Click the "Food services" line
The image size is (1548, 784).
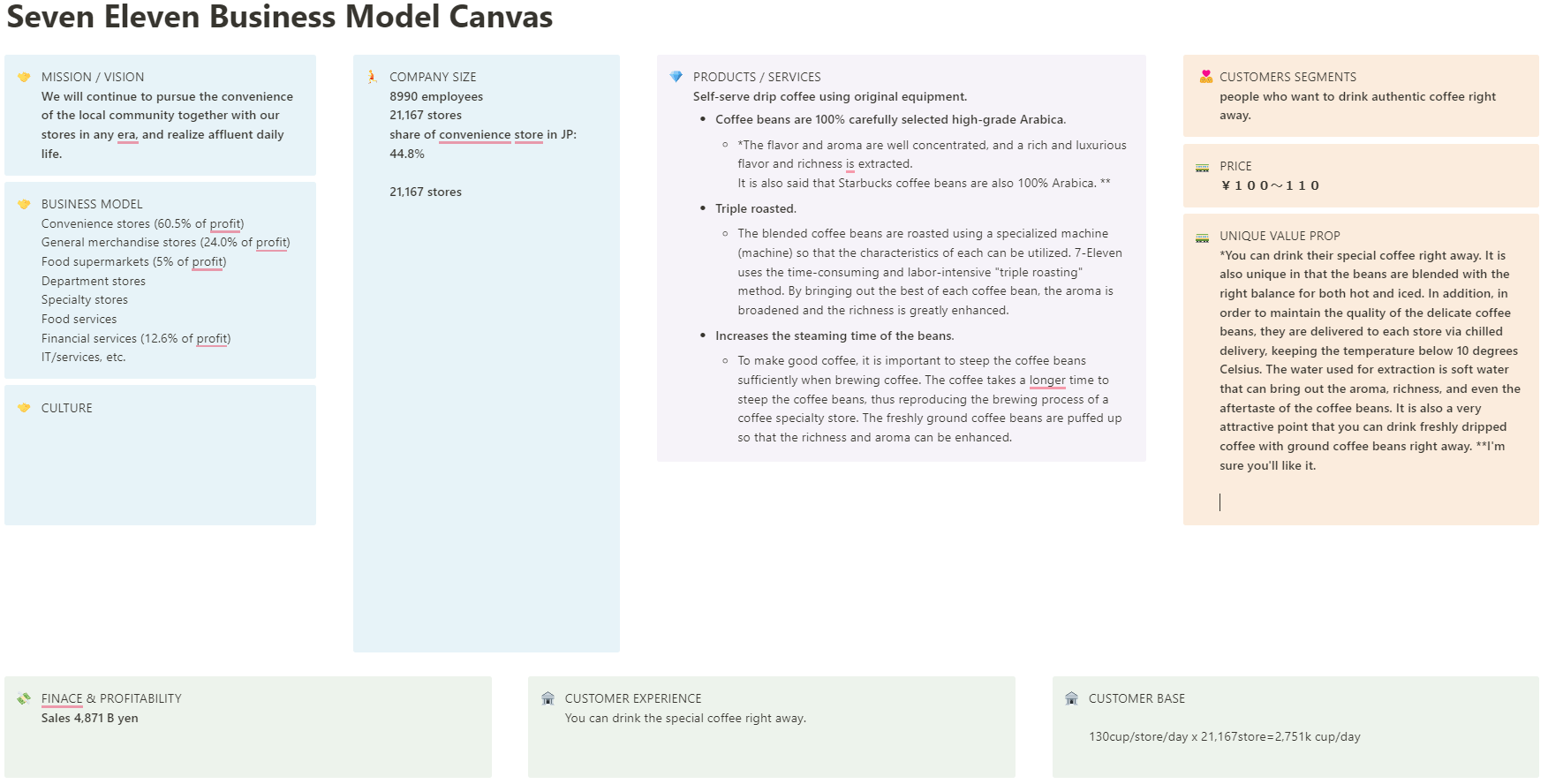79,319
